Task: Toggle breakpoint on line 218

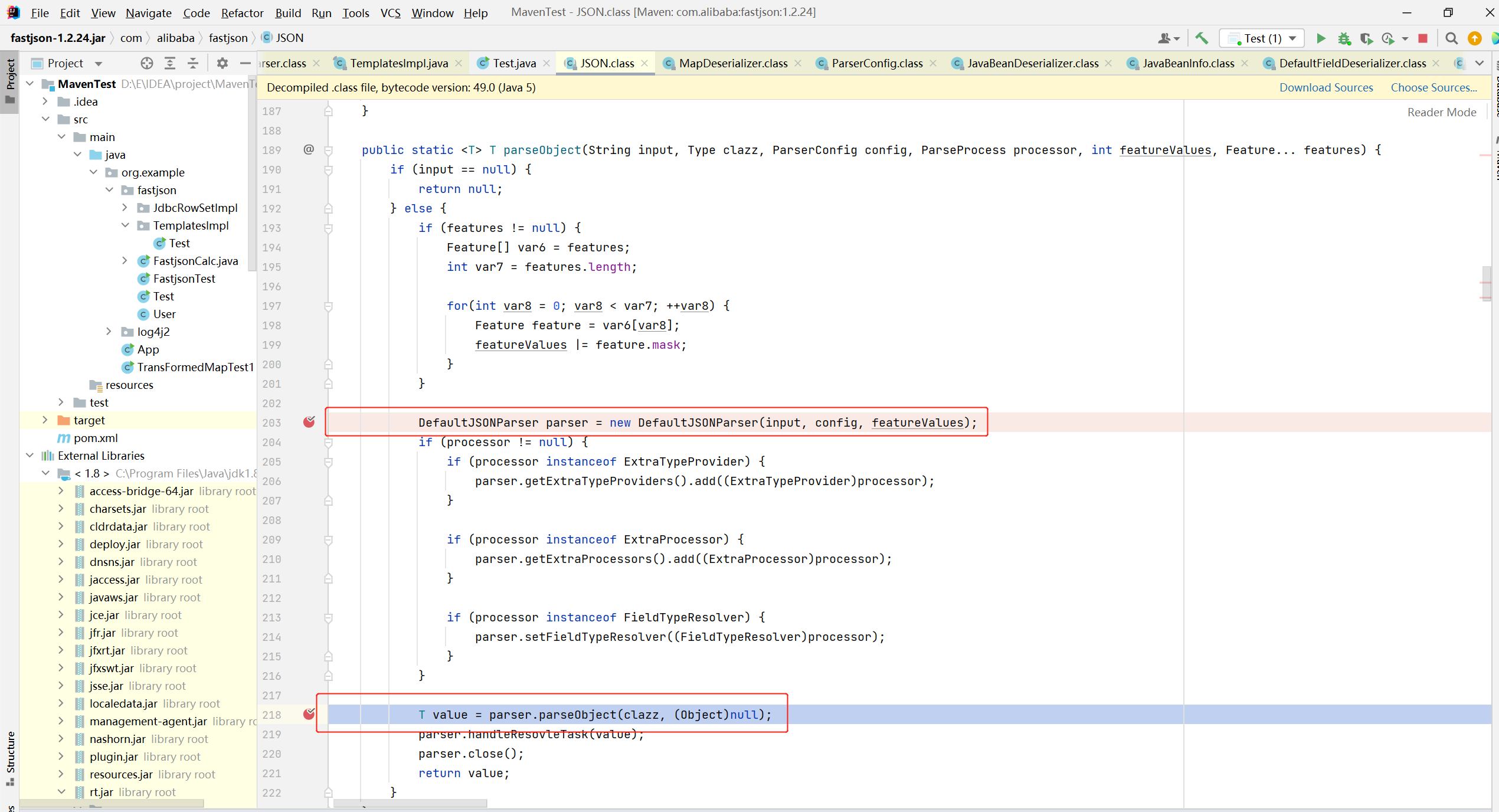Action: click(x=309, y=714)
